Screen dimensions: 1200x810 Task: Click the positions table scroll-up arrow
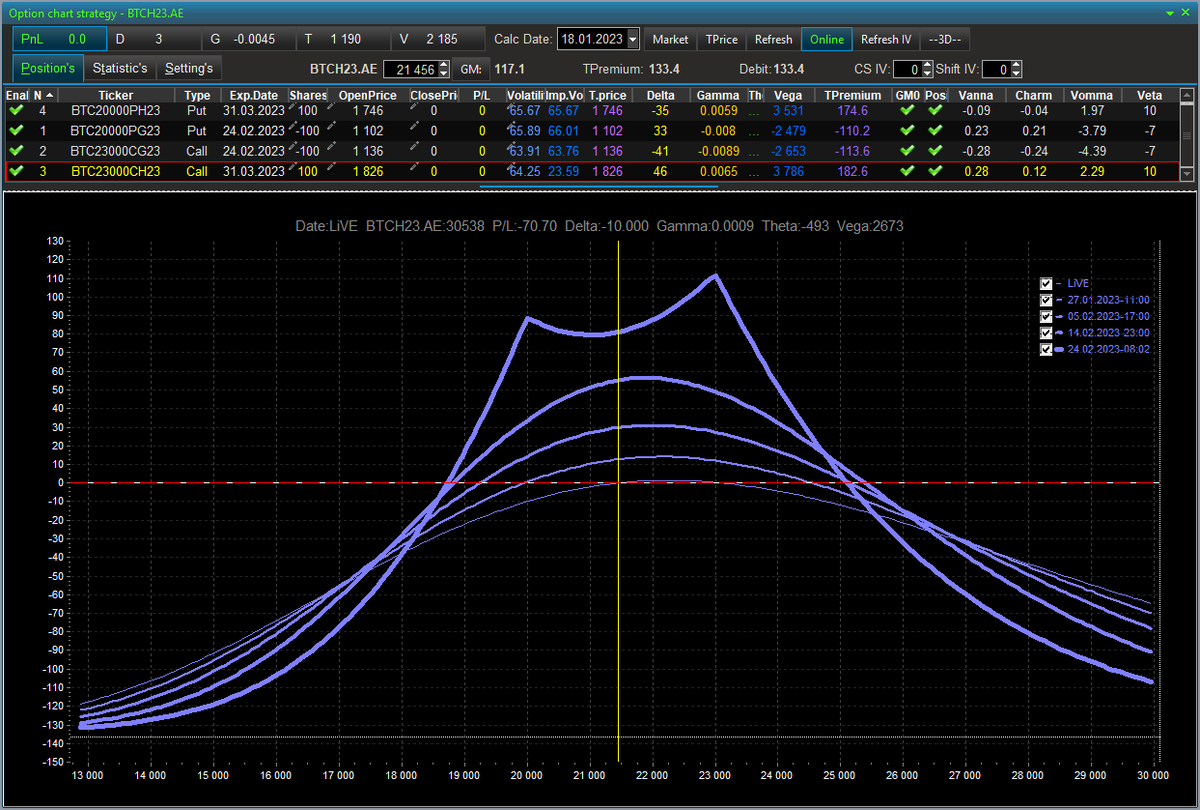pyautogui.click(x=1187, y=95)
